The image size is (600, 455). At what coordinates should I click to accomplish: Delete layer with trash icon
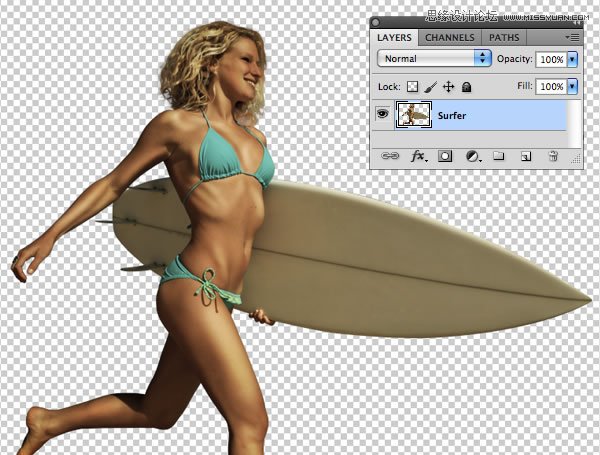(x=553, y=156)
